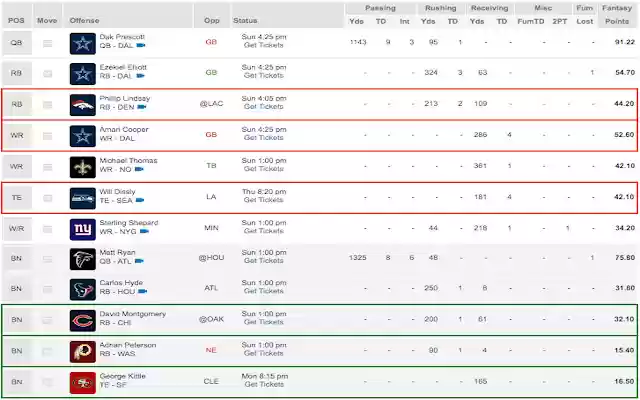Image resolution: width=640 pixels, height=400 pixels.
Task: Click the move handle in Michael Thomas's row
Action: (48, 167)
